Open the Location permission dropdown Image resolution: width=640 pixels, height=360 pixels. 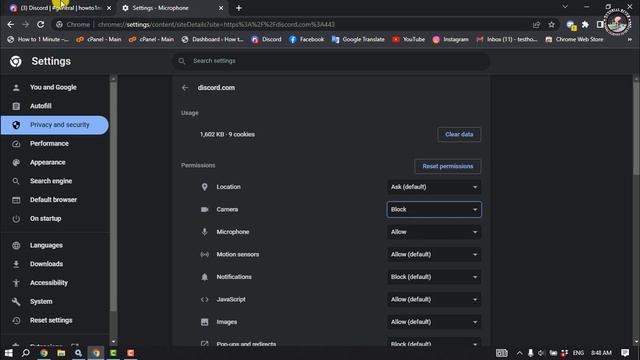(434, 187)
